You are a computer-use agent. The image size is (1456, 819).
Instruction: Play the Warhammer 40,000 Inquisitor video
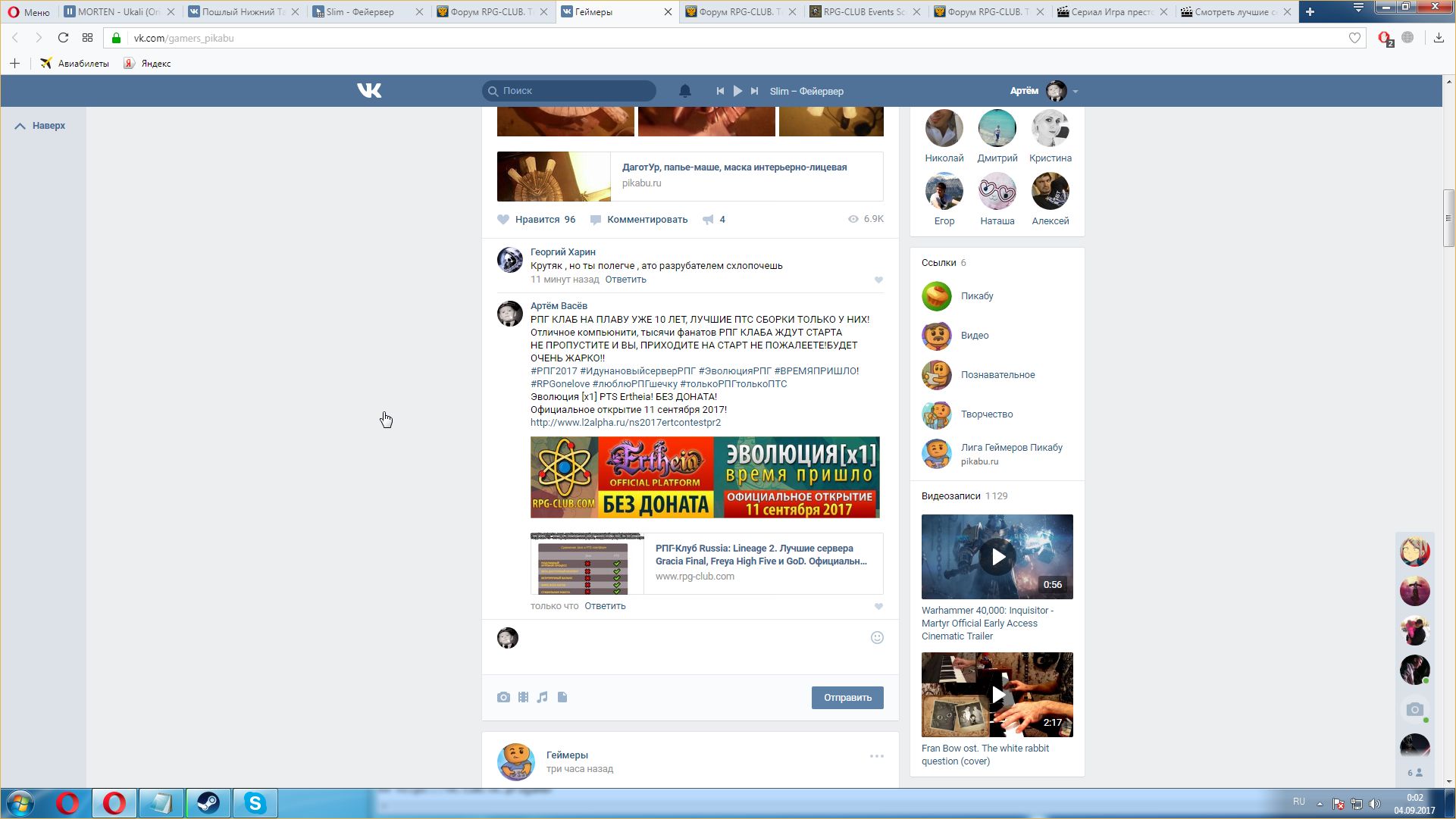click(997, 557)
